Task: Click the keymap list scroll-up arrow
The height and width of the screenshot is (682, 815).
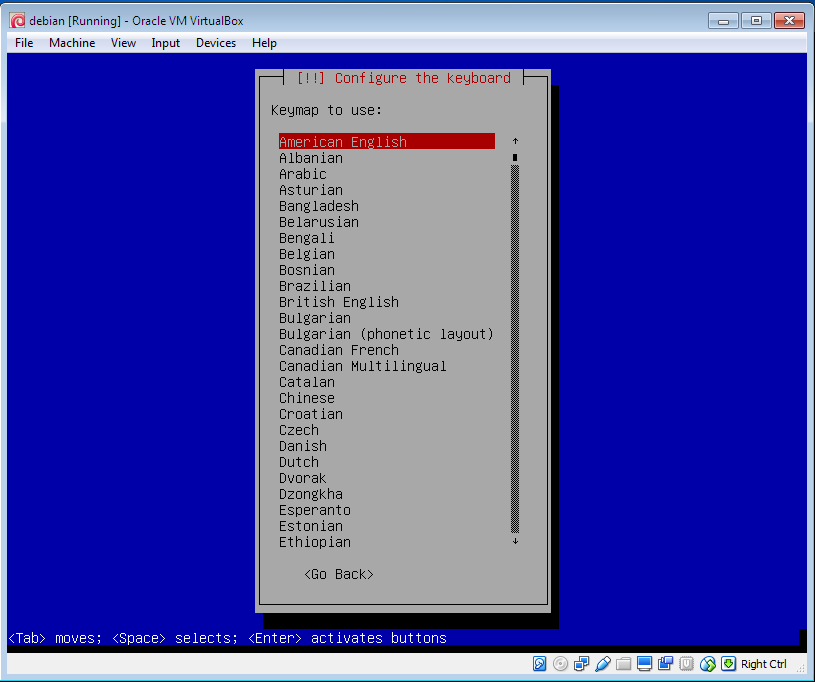Action: (x=515, y=141)
